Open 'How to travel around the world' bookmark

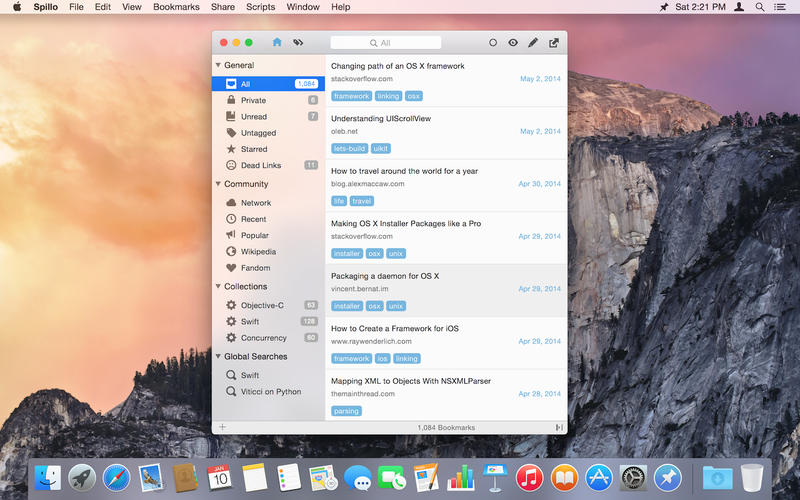tap(404, 171)
